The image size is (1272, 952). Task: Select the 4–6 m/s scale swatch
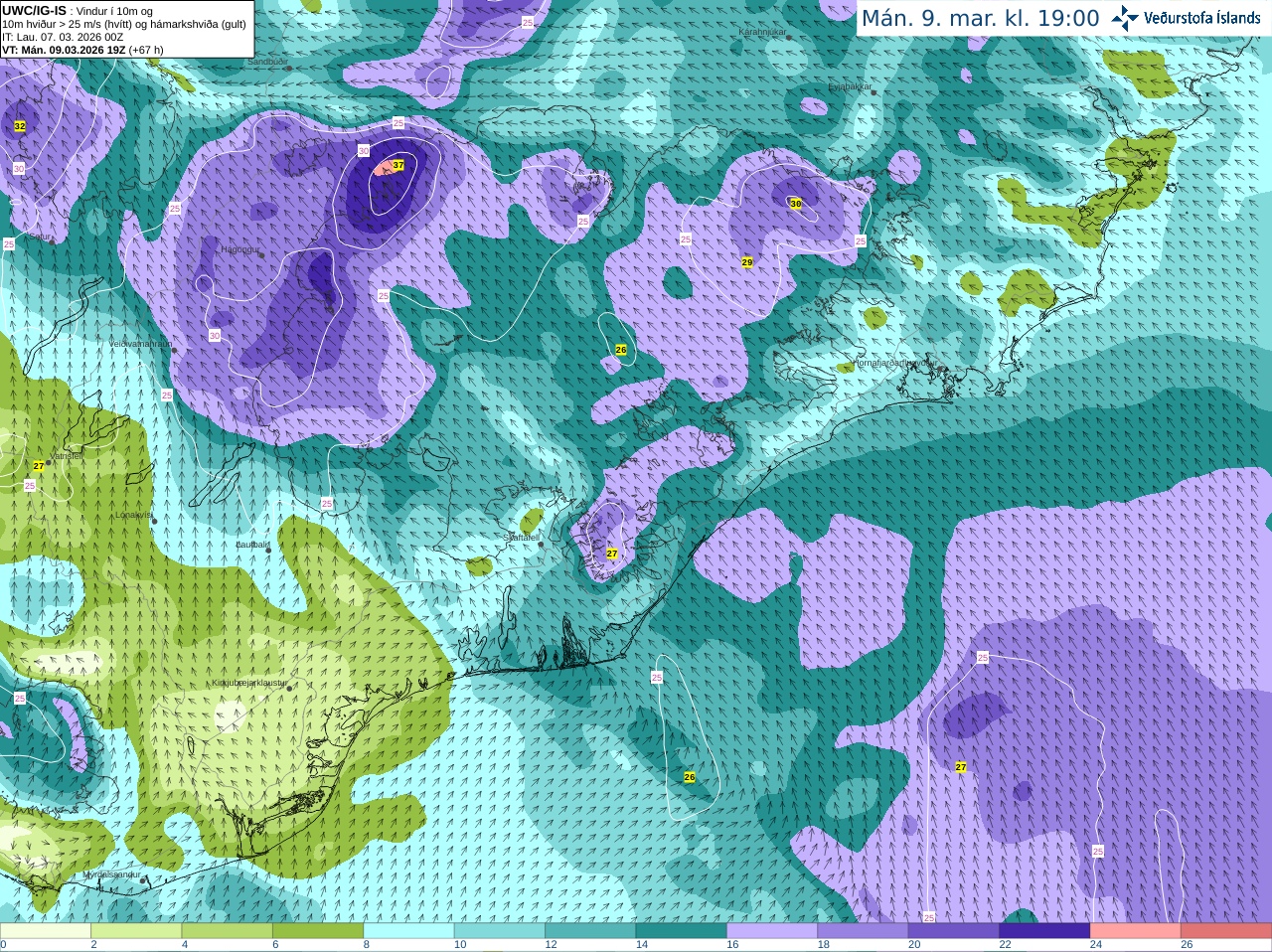click(228, 931)
